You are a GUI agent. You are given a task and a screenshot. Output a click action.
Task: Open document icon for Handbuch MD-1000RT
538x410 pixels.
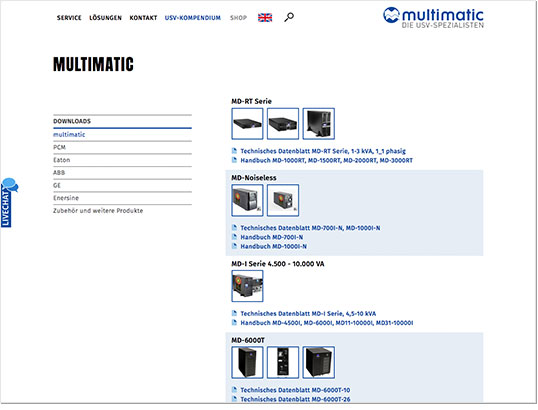[235, 160]
